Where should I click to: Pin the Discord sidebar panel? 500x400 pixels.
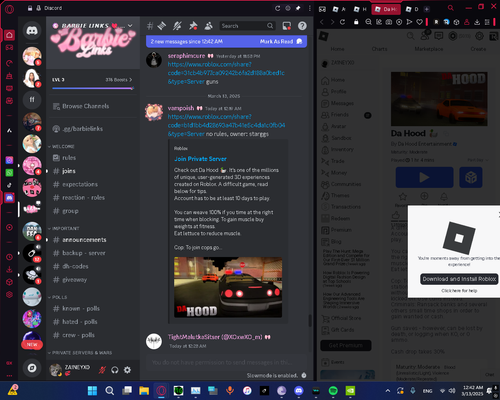click(298, 8)
